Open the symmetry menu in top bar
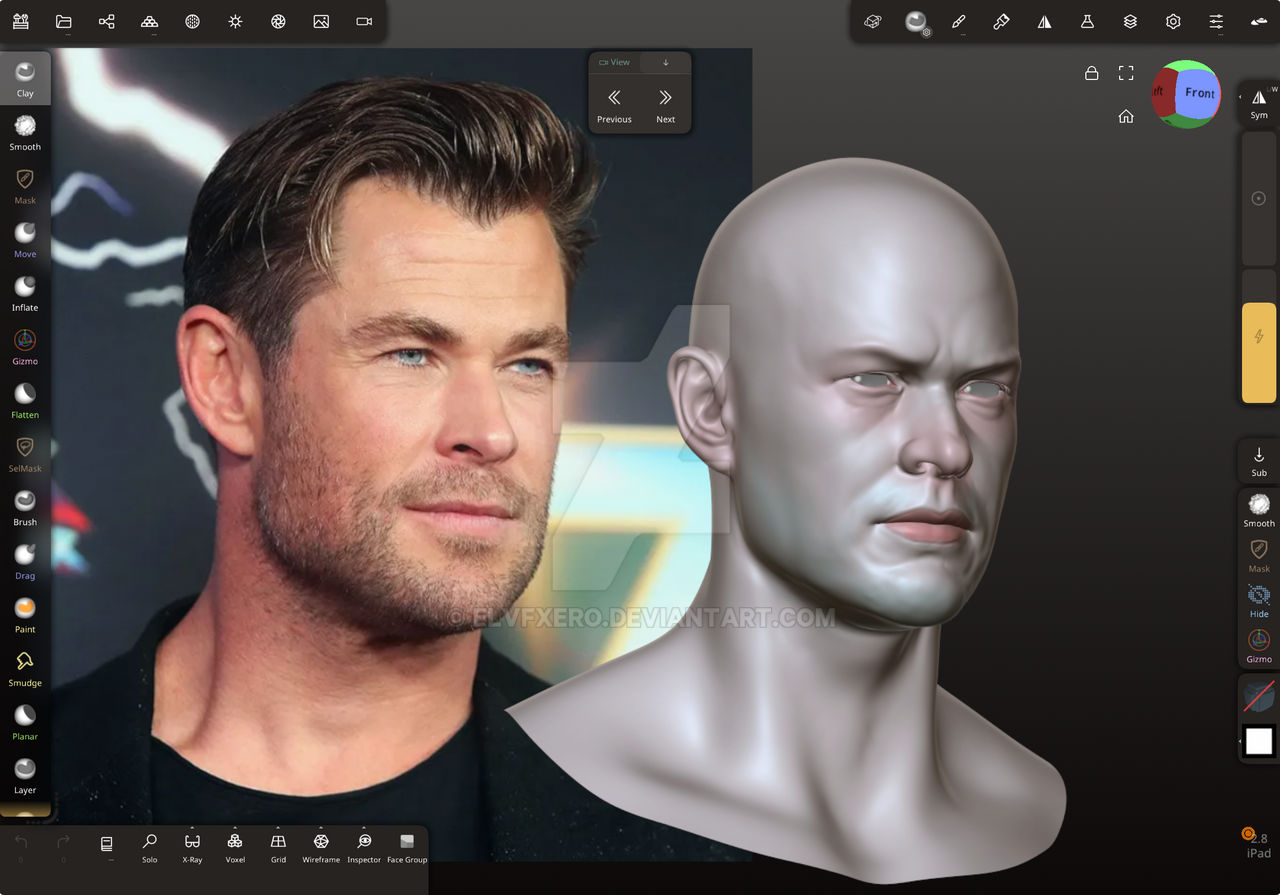The image size is (1280, 895). [x=1044, y=21]
